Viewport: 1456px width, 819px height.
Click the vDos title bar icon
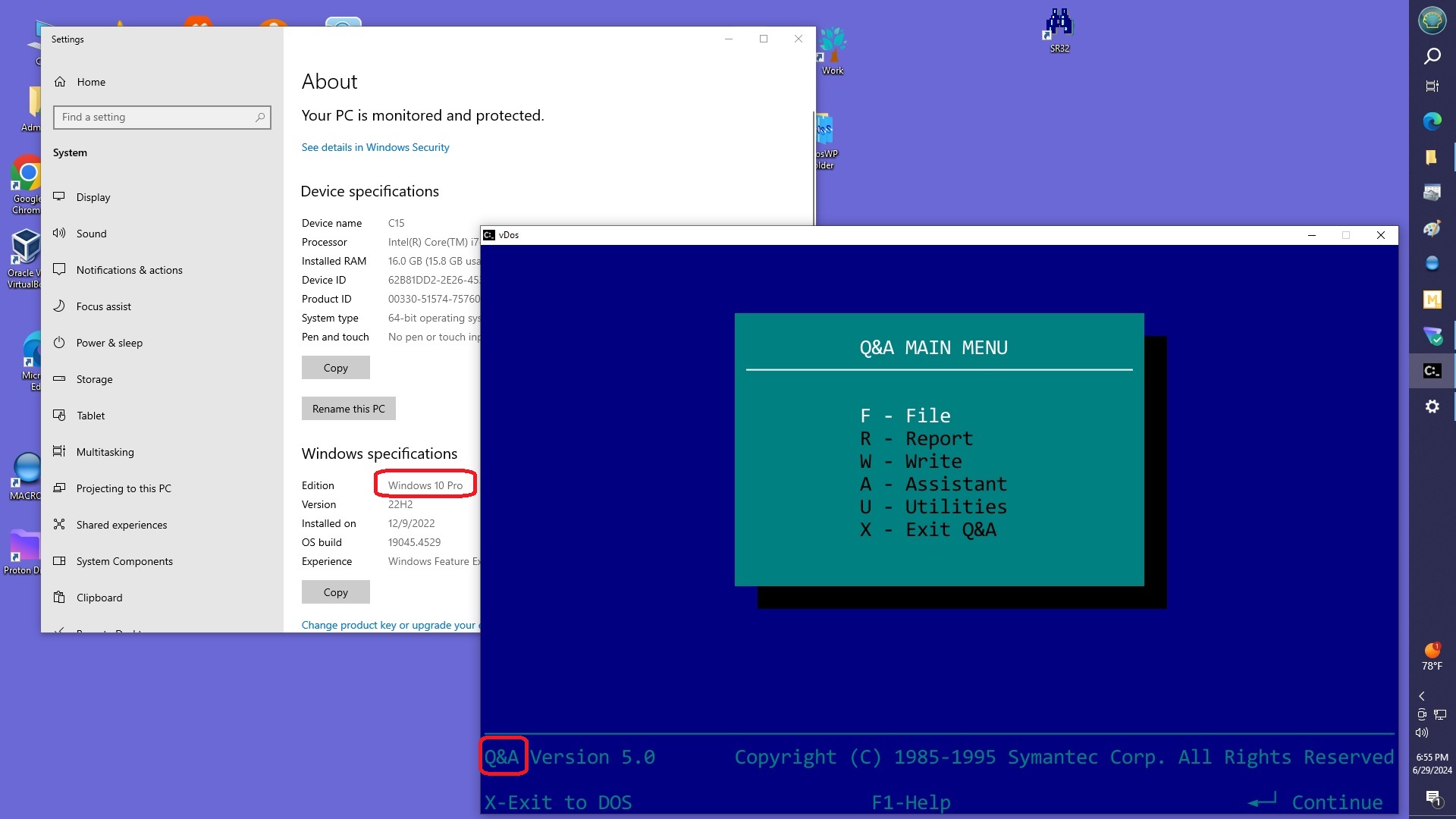[490, 235]
